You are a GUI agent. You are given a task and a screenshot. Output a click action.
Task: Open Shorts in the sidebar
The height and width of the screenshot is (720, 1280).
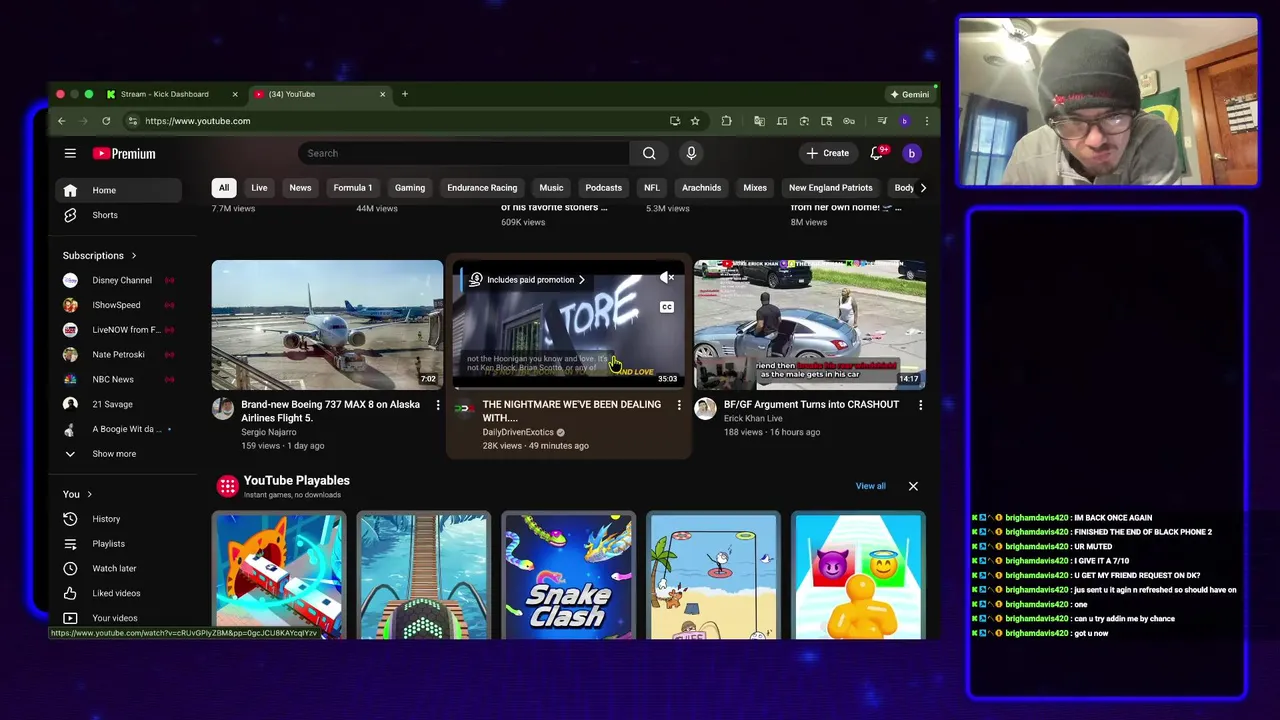[119, 215]
